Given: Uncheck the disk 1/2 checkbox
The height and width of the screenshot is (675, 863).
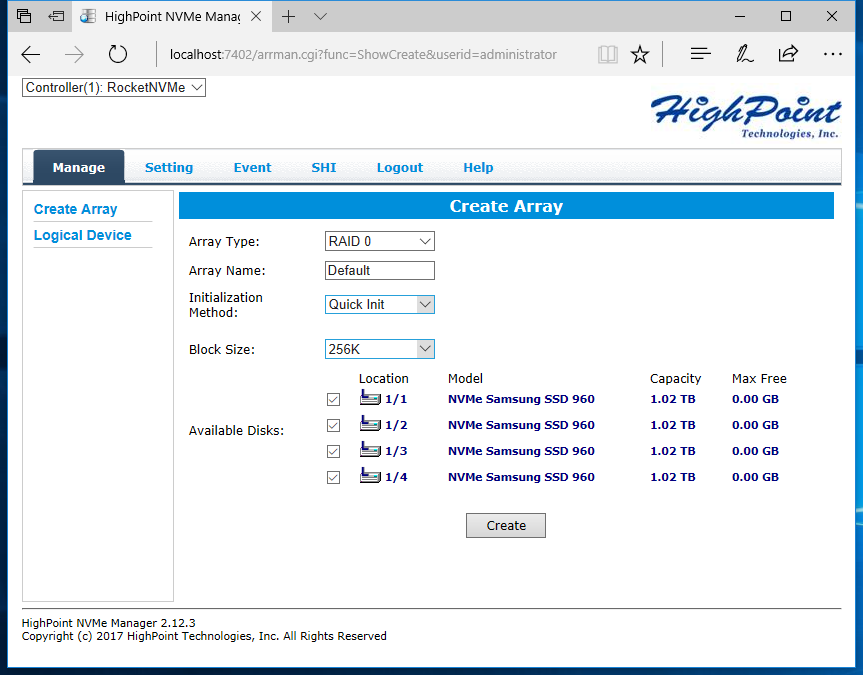Looking at the screenshot, I should click(333, 425).
